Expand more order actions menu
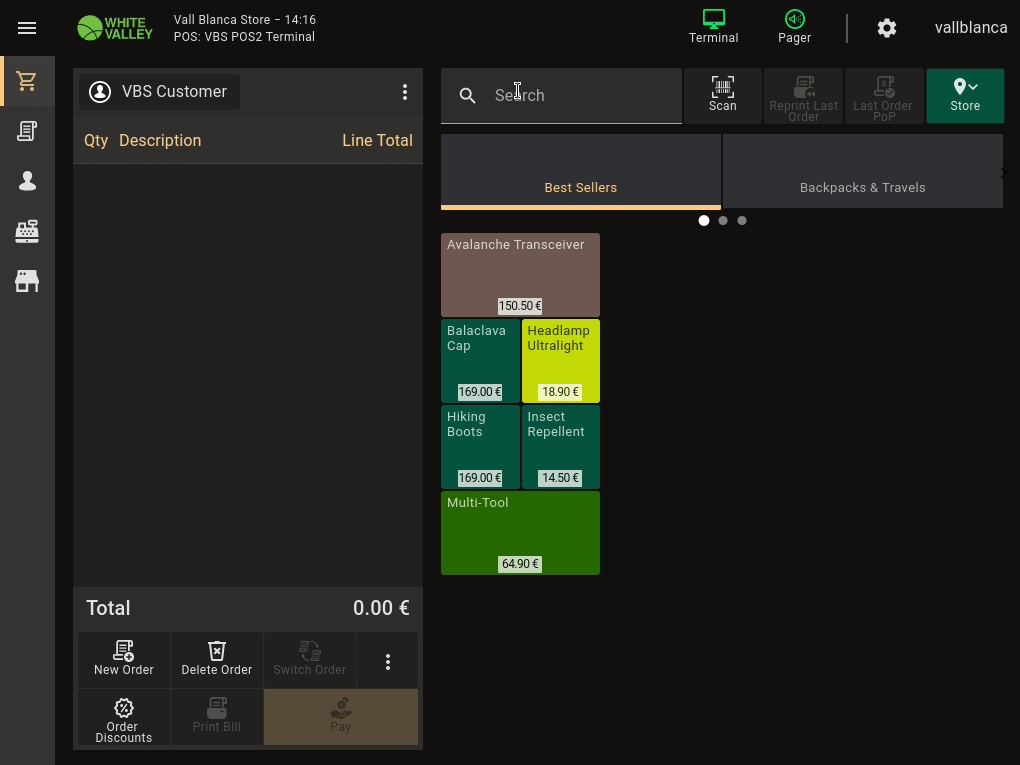1020x765 pixels. click(387, 661)
